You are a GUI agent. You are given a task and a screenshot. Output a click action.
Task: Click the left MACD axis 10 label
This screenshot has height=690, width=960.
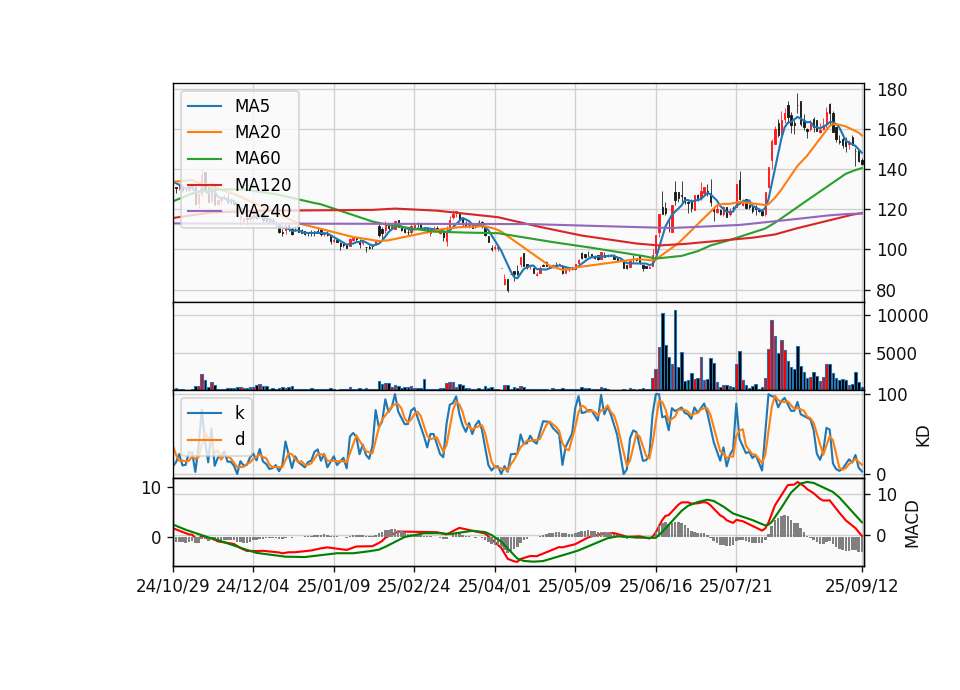(152, 488)
